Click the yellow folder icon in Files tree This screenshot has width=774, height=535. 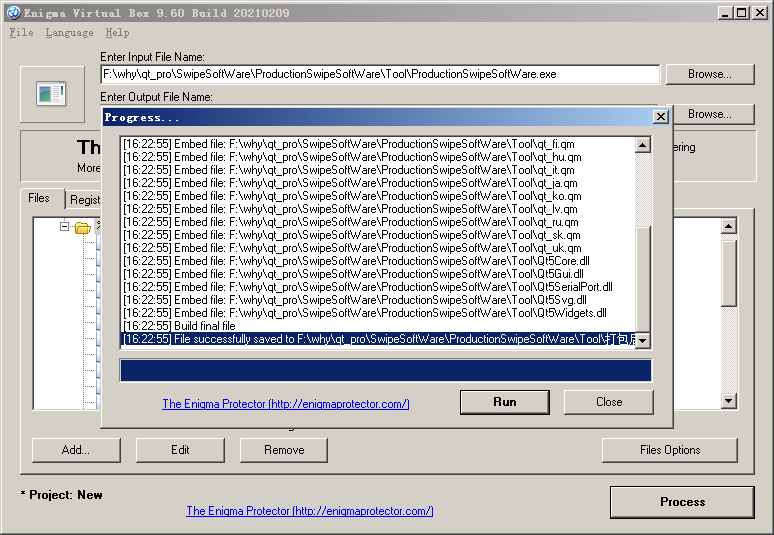coord(83,228)
